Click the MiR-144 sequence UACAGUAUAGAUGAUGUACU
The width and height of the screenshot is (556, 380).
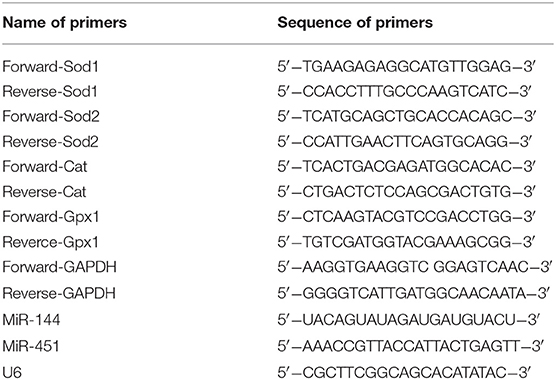tap(408, 320)
